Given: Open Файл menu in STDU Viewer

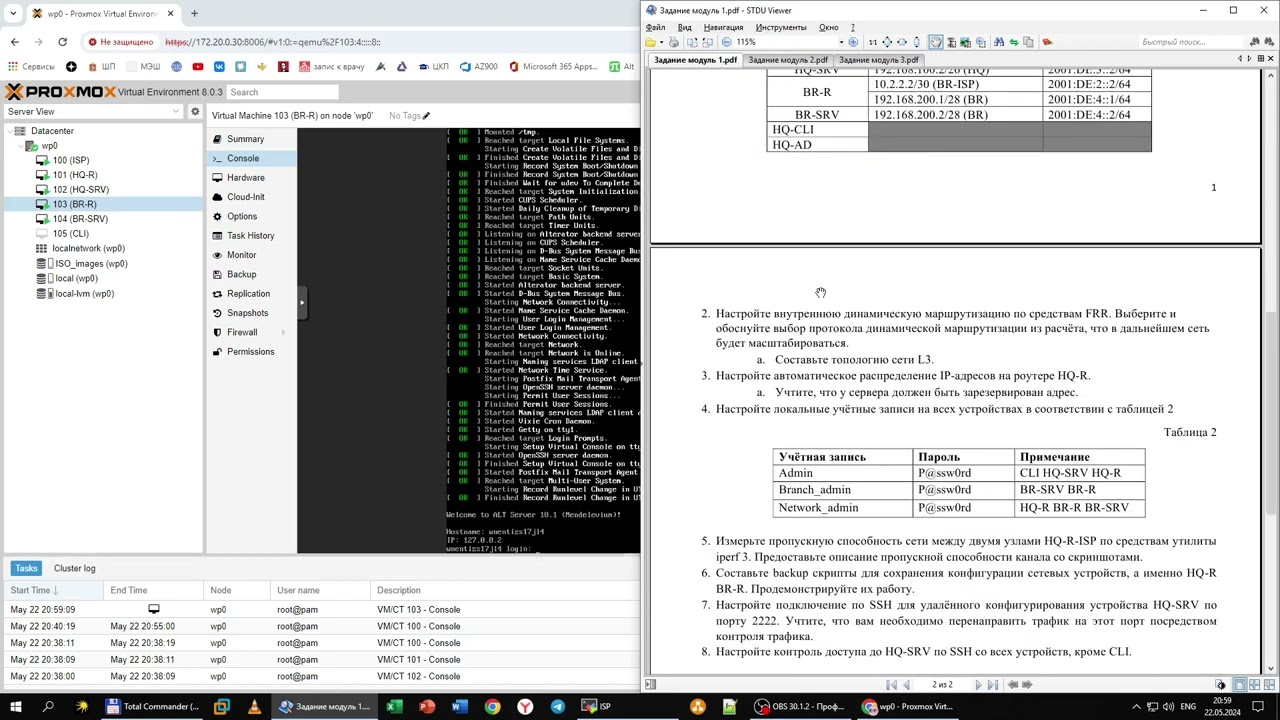Looking at the screenshot, I should [x=656, y=27].
